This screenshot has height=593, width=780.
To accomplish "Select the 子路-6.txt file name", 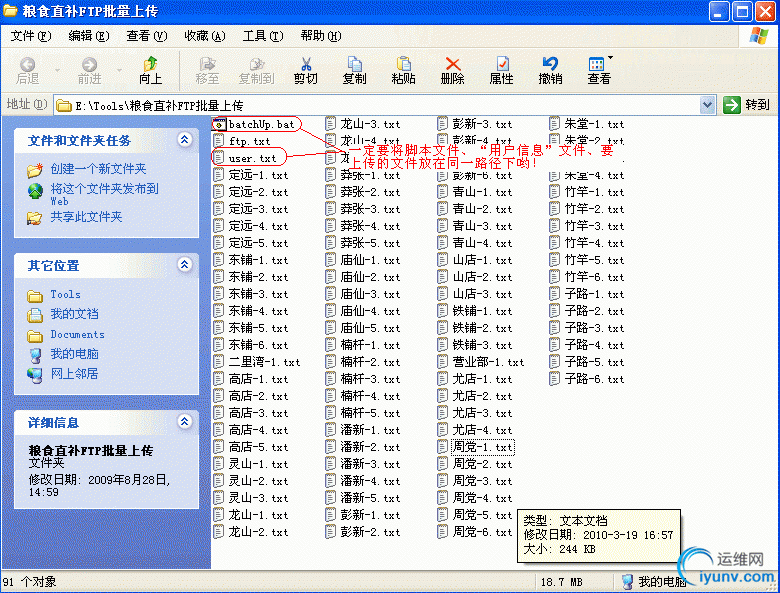I will click(594, 379).
